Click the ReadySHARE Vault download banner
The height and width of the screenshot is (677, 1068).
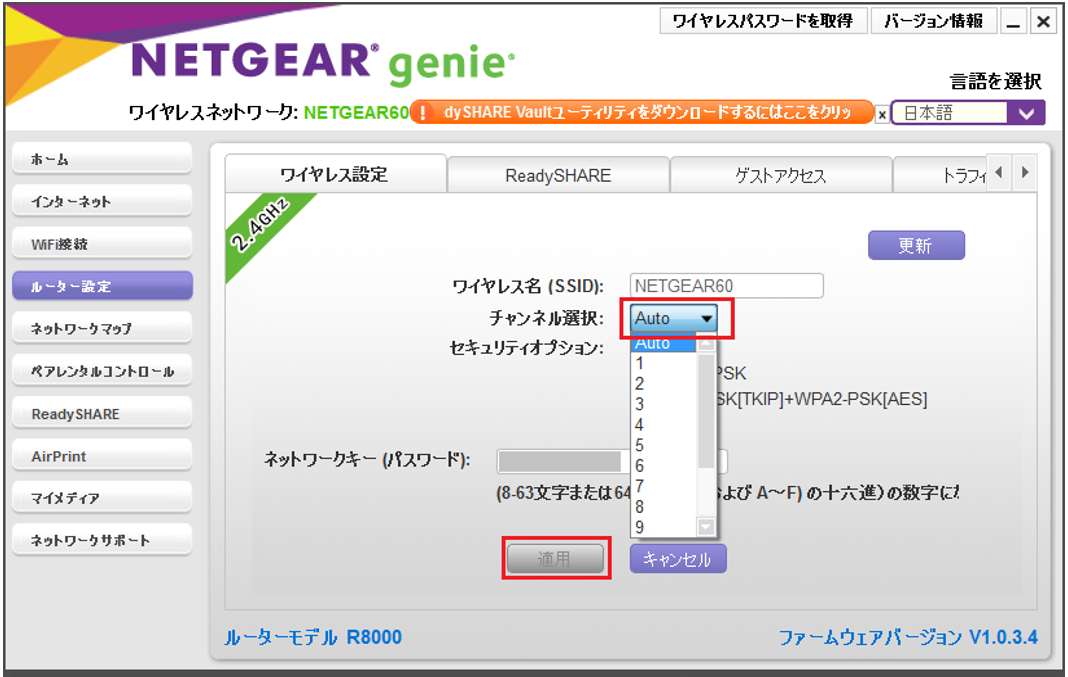pos(642,112)
